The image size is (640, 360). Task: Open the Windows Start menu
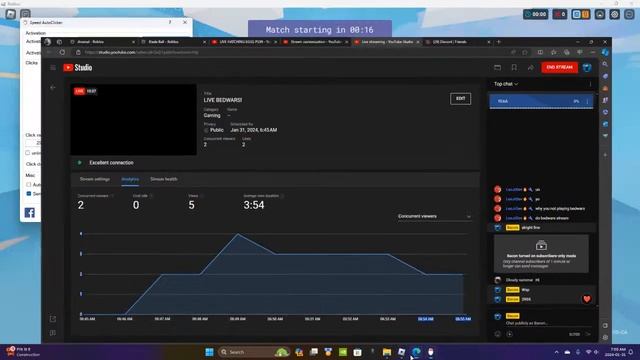click(209, 352)
